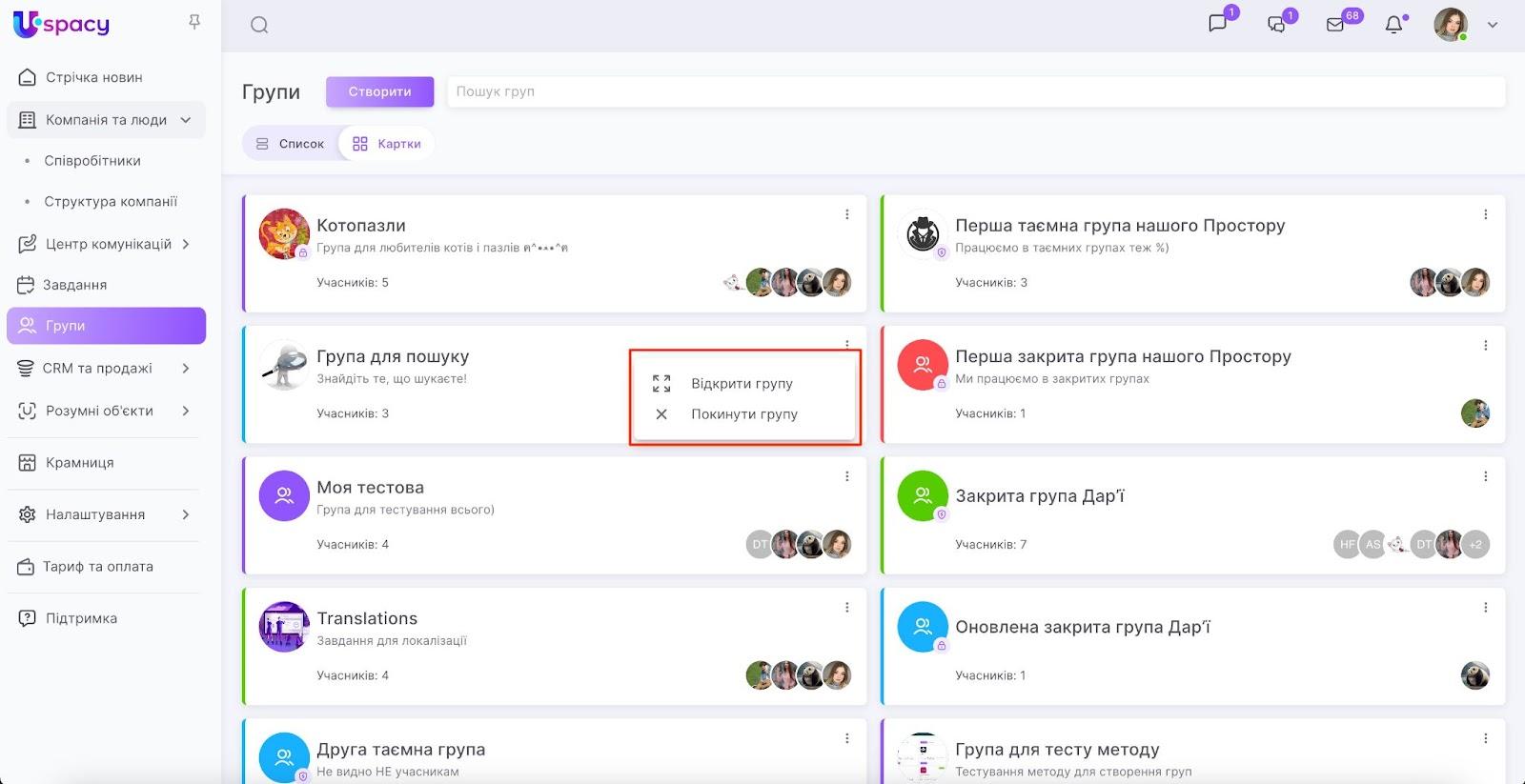This screenshot has width=1525, height=784.
Task: Pin the sidebar with the pin icon
Action: 194,22
